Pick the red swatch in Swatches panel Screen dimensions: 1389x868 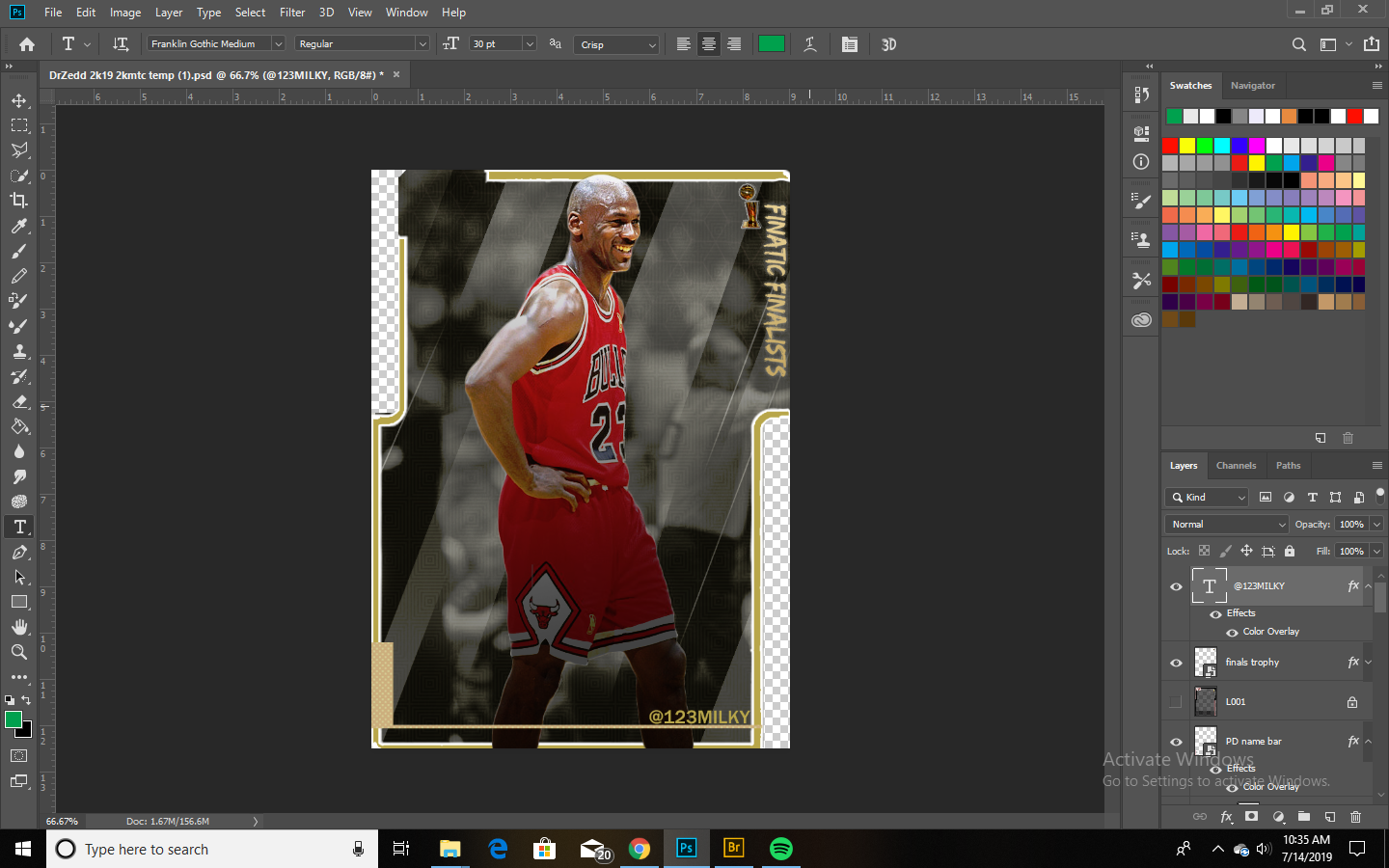(1170, 146)
